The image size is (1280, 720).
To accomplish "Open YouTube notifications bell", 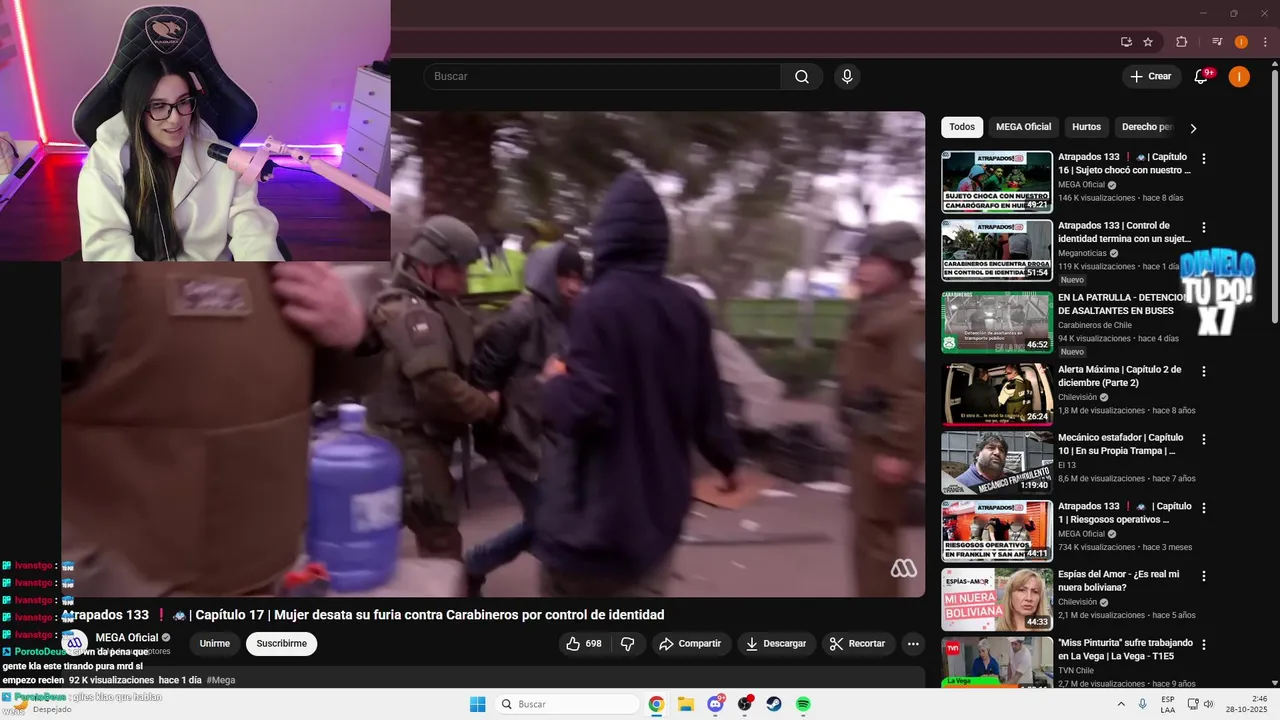I will (1202, 77).
